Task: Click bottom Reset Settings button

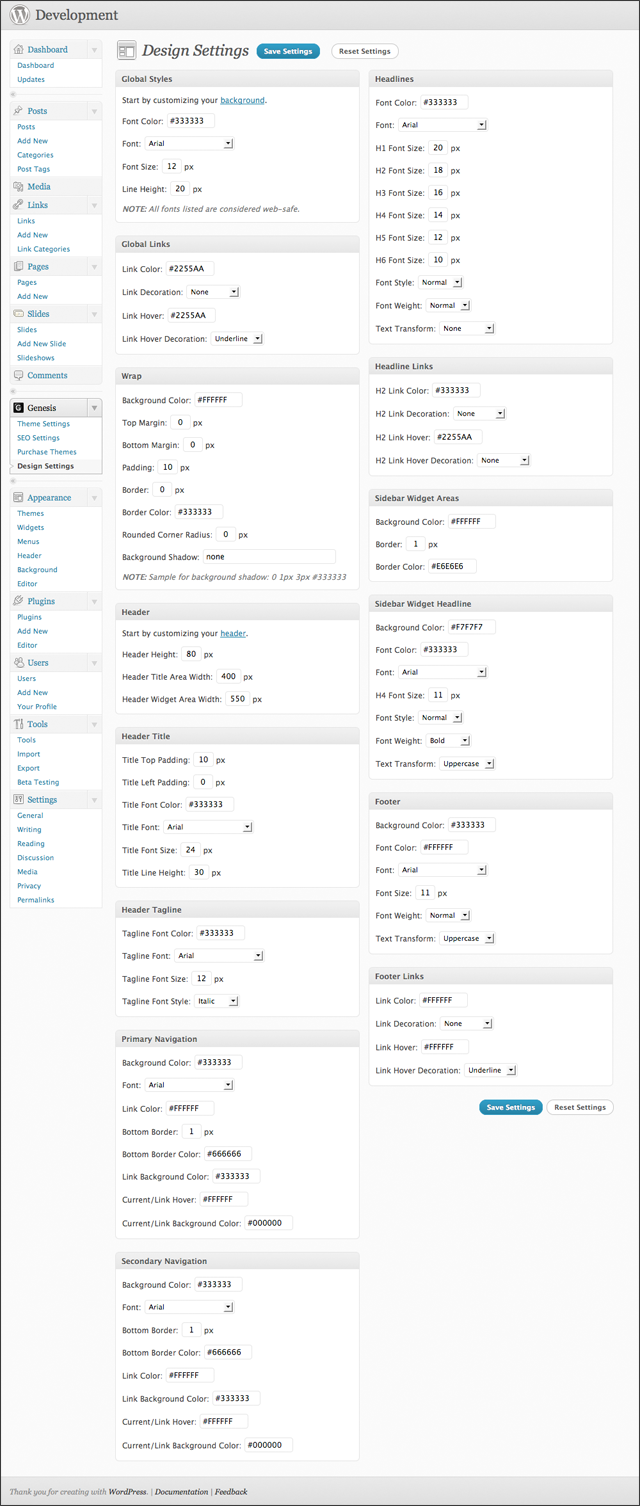Action: click(580, 1107)
